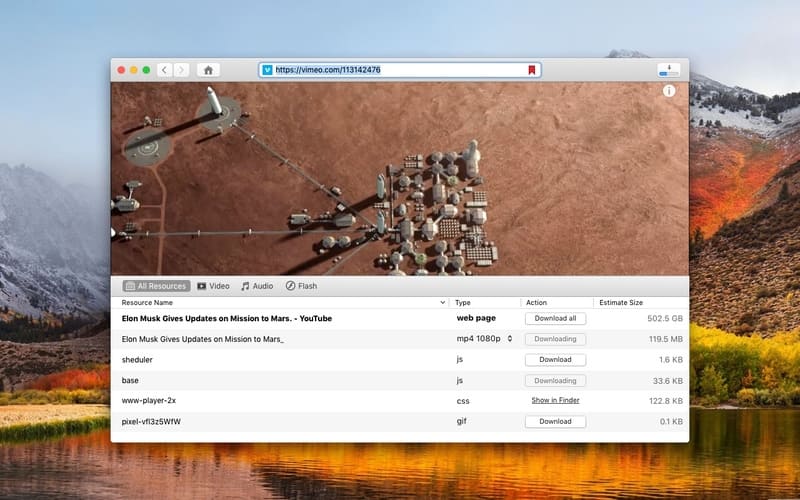Switch to the Video filter tab
The image size is (800, 500).
point(213,286)
